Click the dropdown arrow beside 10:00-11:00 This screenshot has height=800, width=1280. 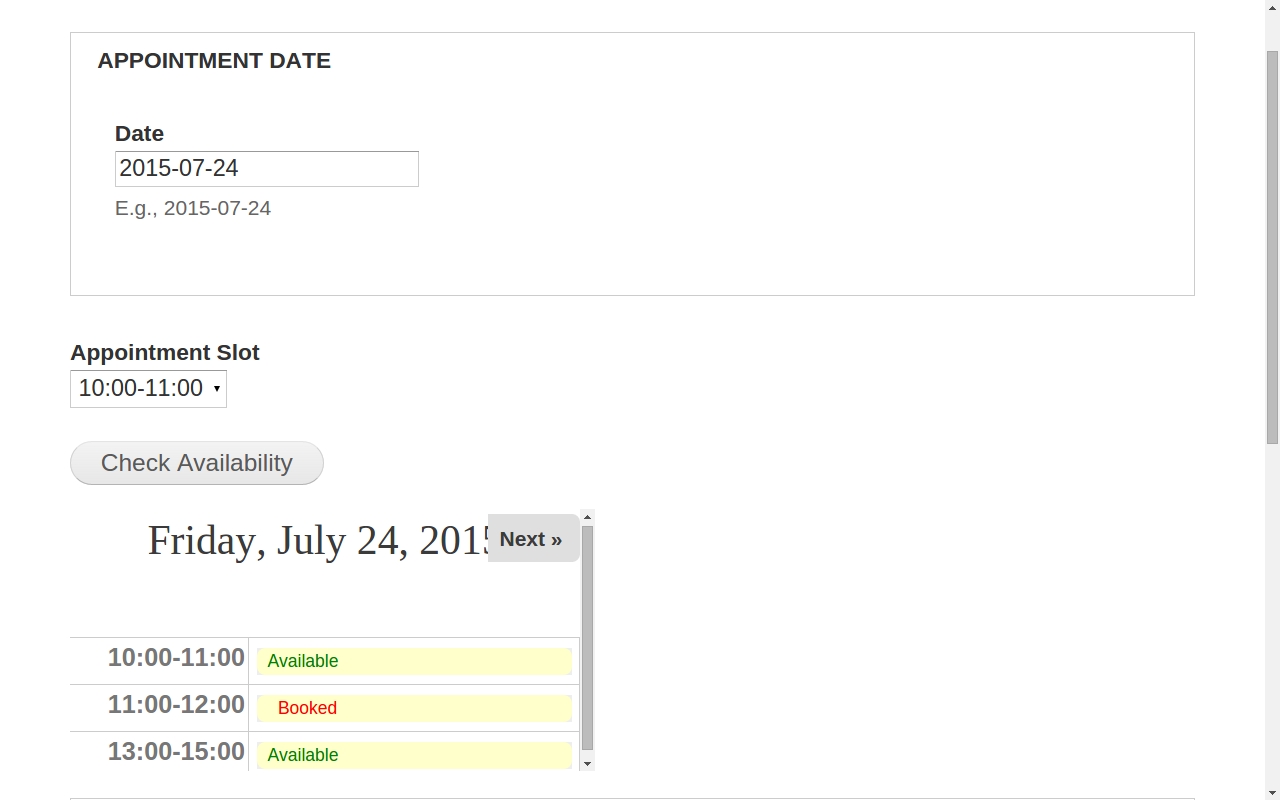(216, 389)
